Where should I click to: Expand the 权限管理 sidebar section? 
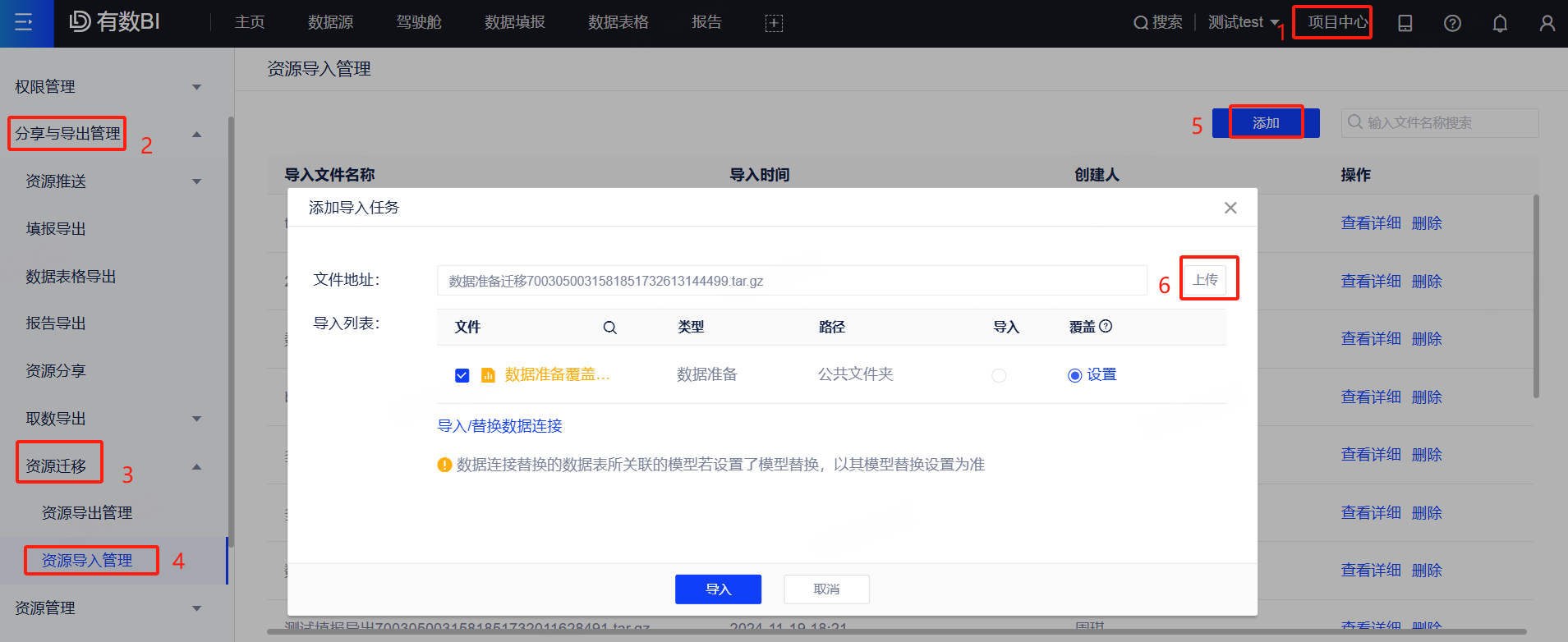pos(196,87)
